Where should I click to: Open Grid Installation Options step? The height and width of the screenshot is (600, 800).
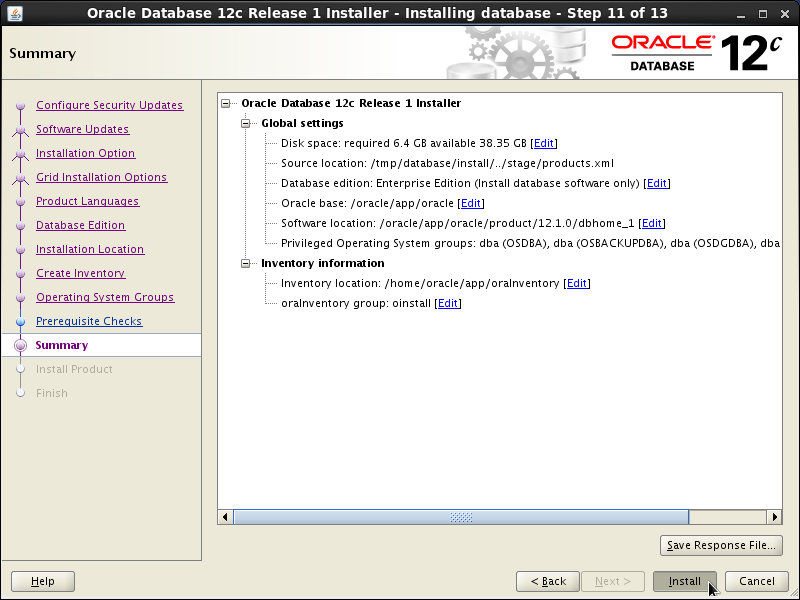coord(102,177)
